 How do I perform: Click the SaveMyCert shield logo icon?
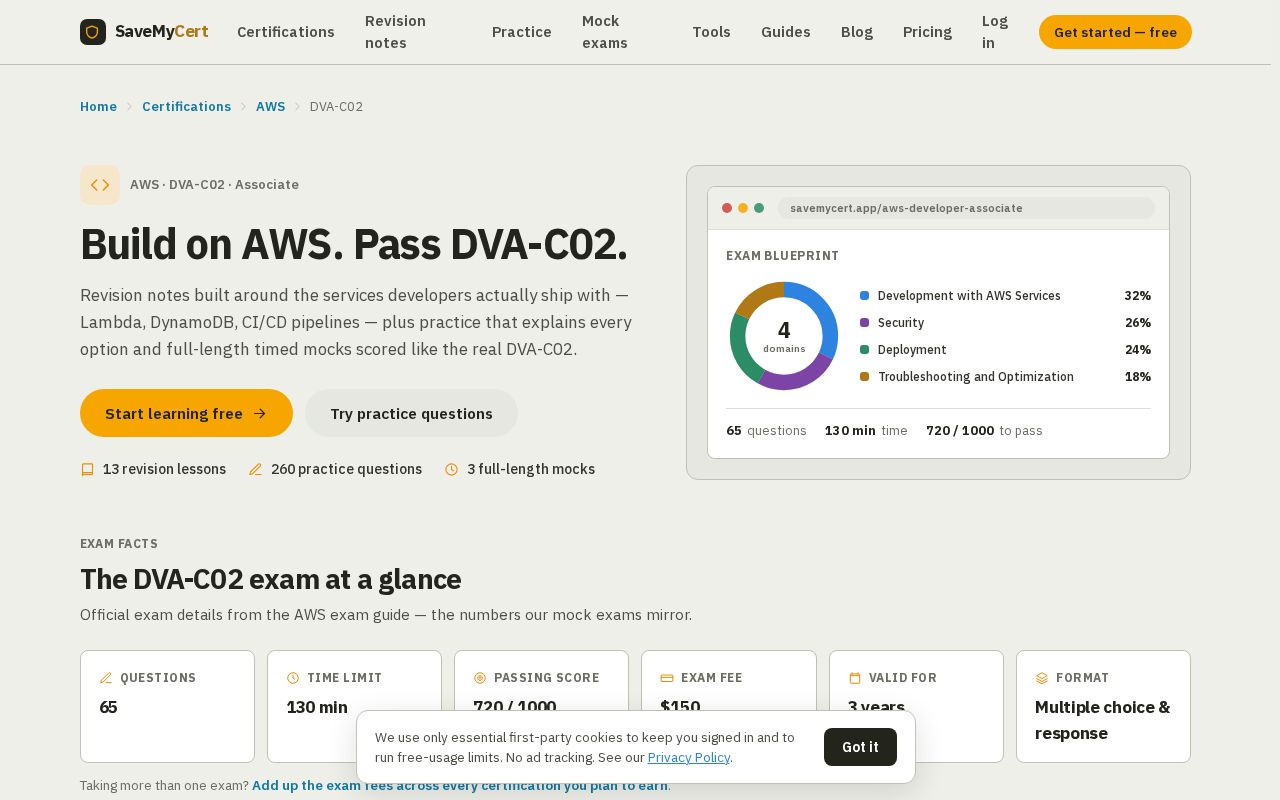pyautogui.click(x=93, y=32)
